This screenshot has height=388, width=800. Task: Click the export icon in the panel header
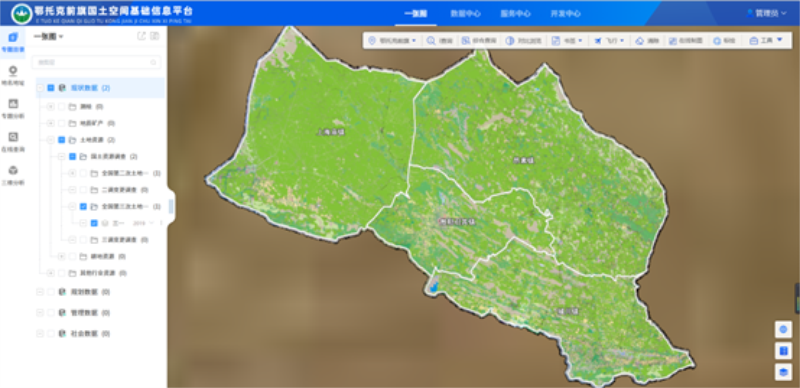[141, 36]
